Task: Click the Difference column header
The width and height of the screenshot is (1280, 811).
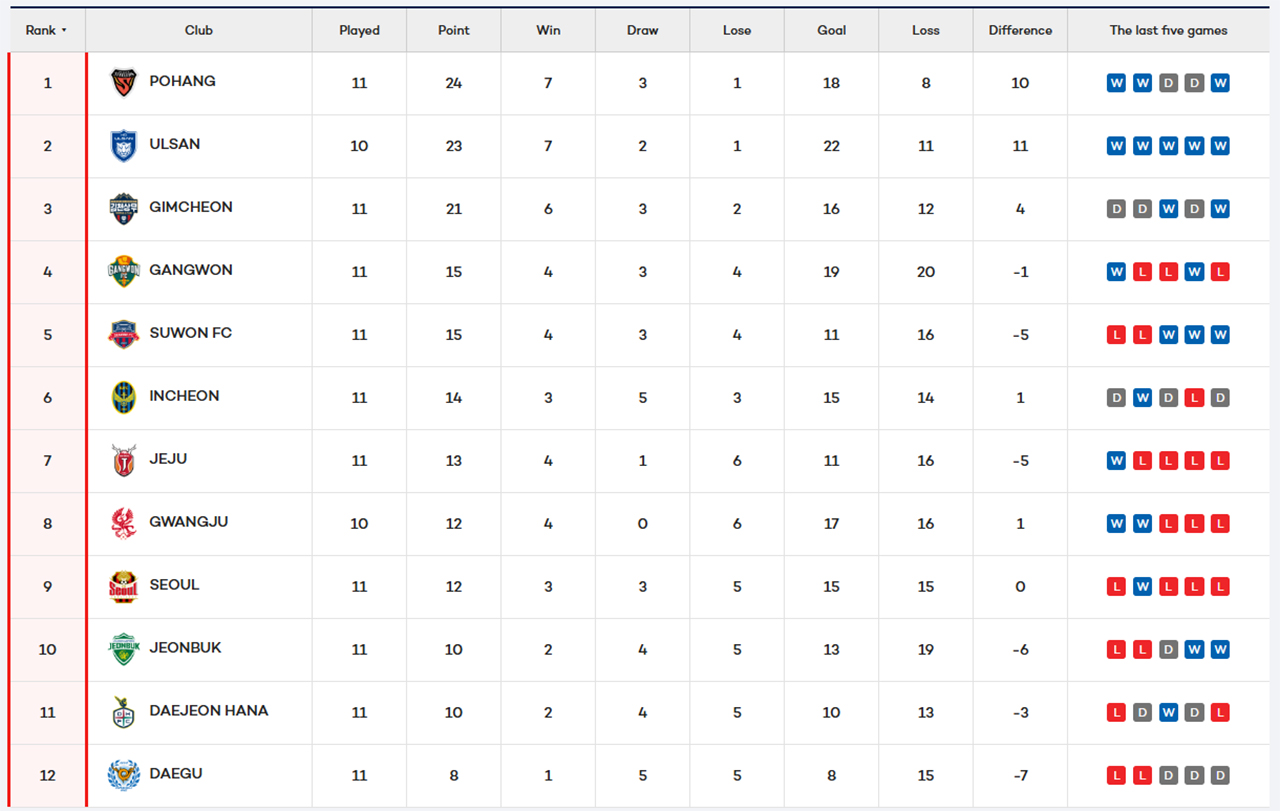Action: (1020, 30)
